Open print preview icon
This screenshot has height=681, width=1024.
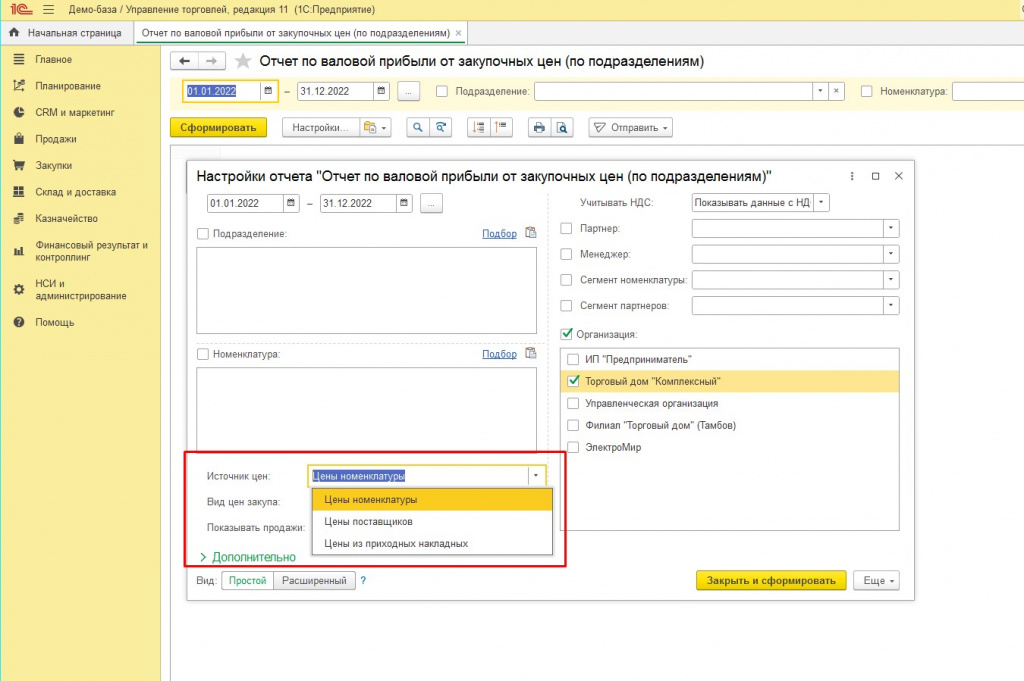coord(562,127)
